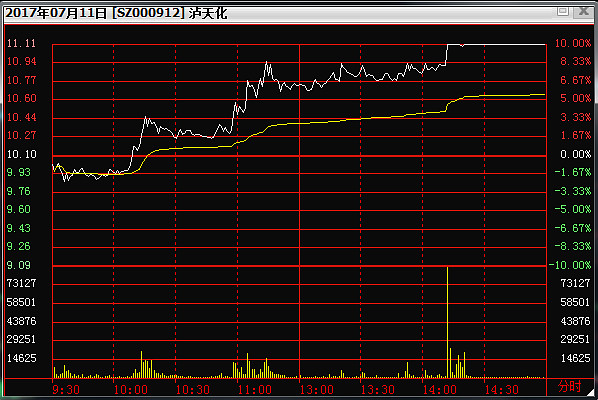The image size is (598, 400).
Task: Click the 分时 button at chart corner
Action: coord(569,386)
